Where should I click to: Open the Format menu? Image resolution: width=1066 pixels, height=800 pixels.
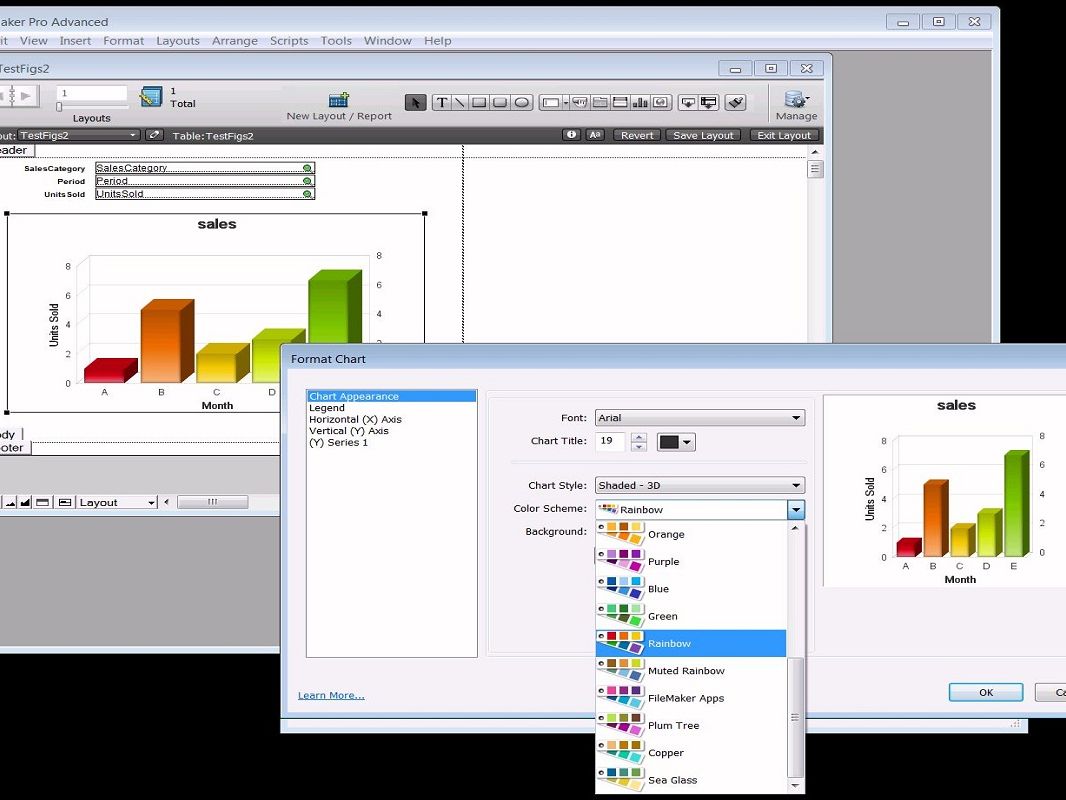pyautogui.click(x=123, y=41)
